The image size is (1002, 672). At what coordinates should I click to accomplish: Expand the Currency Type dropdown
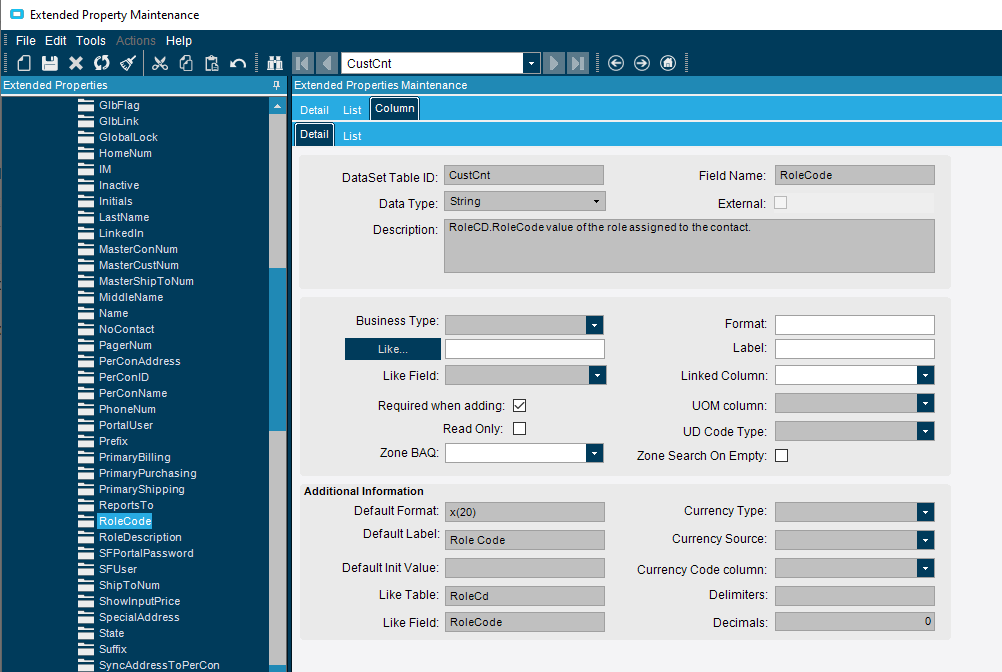(925, 512)
